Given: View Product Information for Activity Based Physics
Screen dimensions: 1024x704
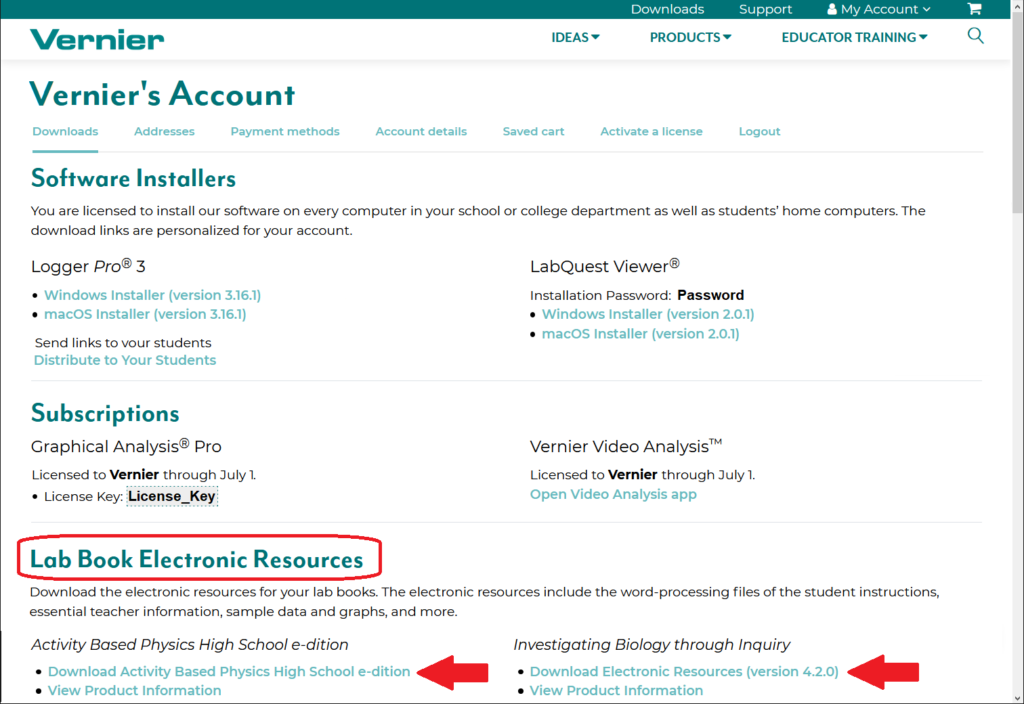Looking at the screenshot, I should coord(135,690).
